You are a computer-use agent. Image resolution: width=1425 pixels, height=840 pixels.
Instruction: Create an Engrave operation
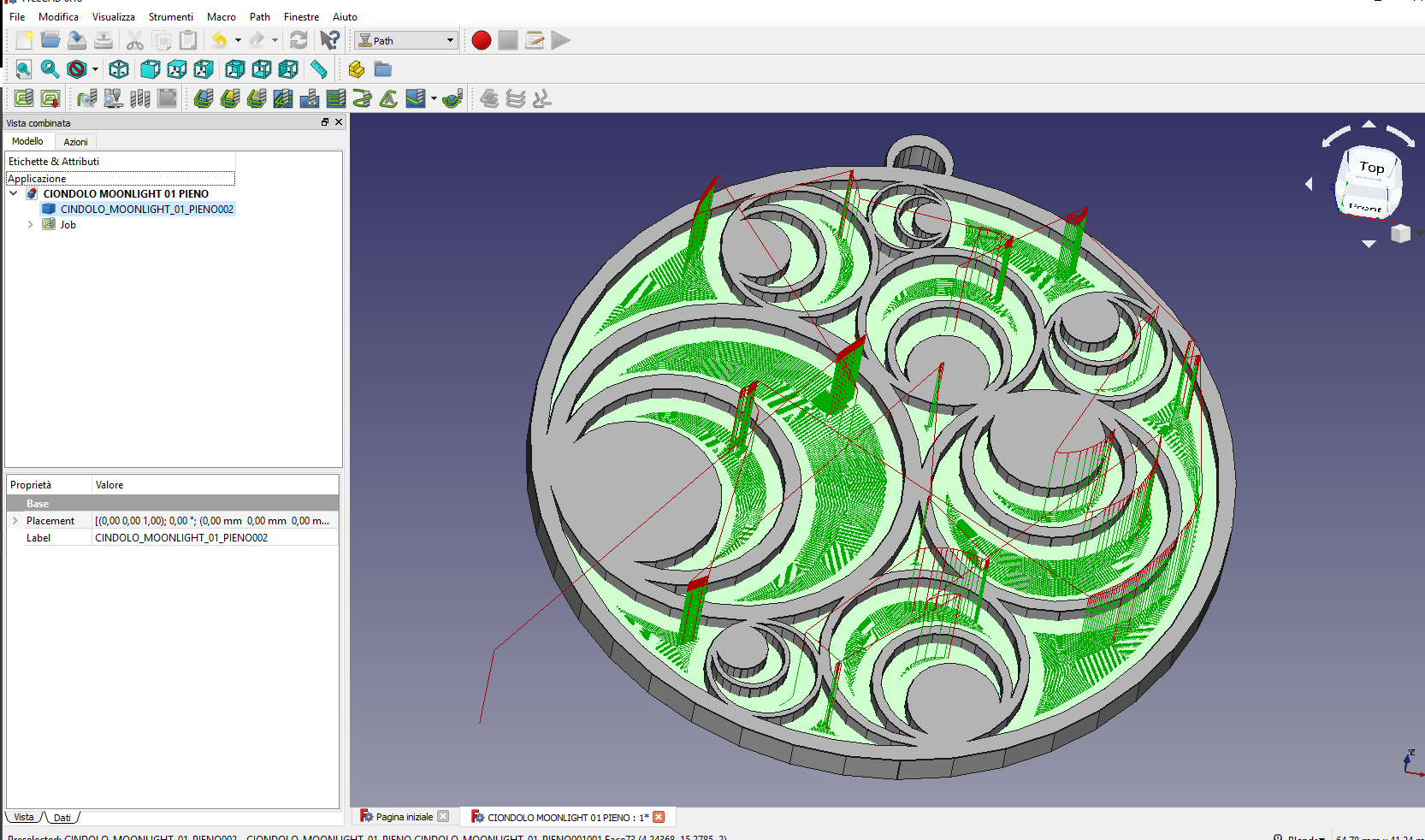pyautogui.click(x=389, y=98)
